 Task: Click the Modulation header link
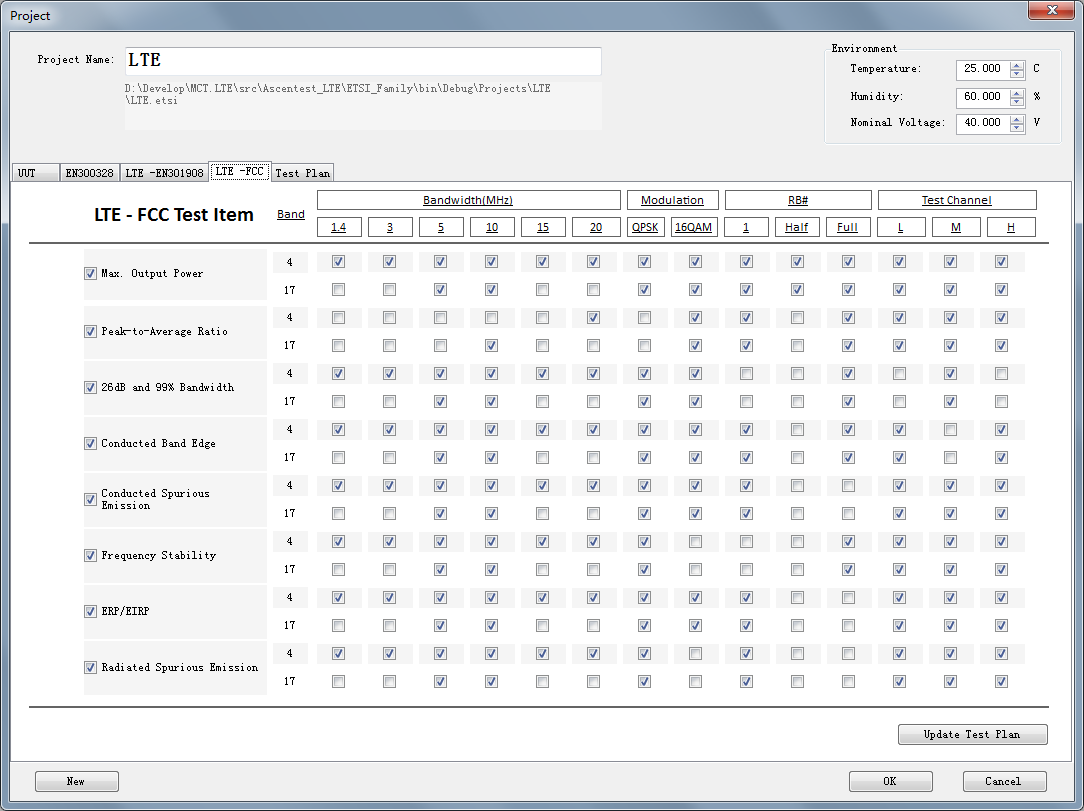pos(672,200)
